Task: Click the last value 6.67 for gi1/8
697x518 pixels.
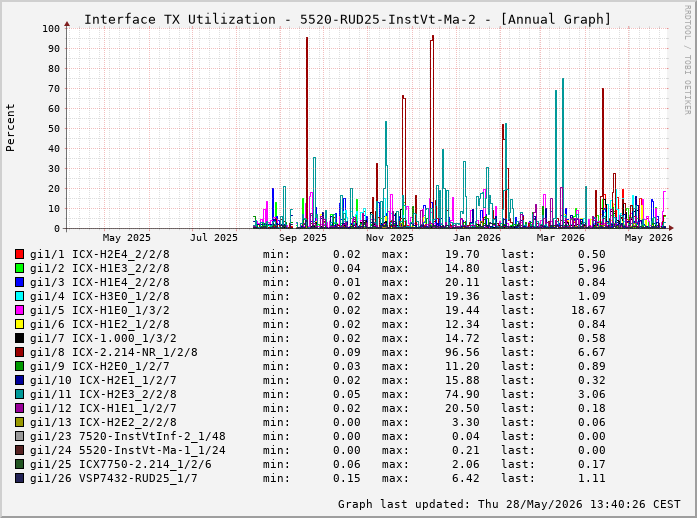Action: [x=592, y=352]
